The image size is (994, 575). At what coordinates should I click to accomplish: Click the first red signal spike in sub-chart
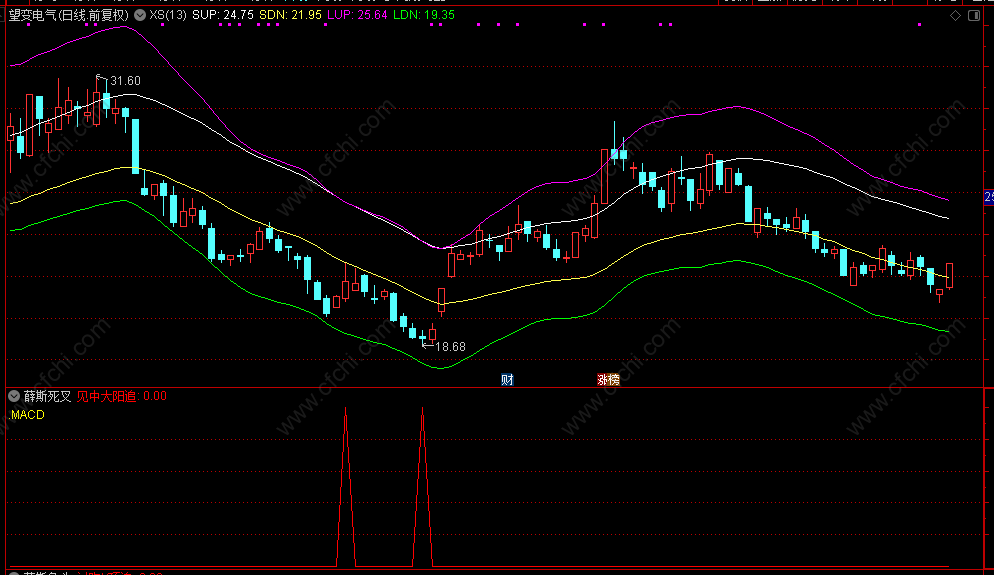(345, 487)
